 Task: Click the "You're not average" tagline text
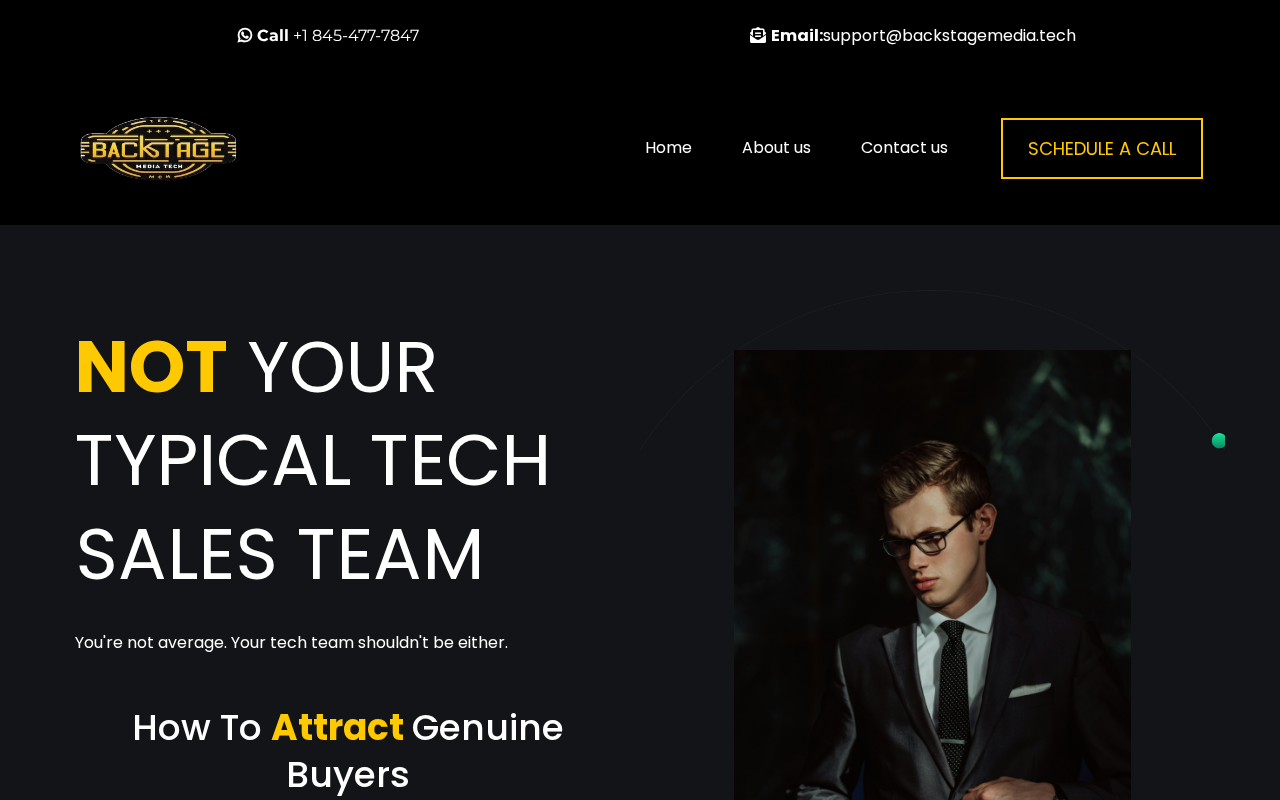tap(291, 643)
